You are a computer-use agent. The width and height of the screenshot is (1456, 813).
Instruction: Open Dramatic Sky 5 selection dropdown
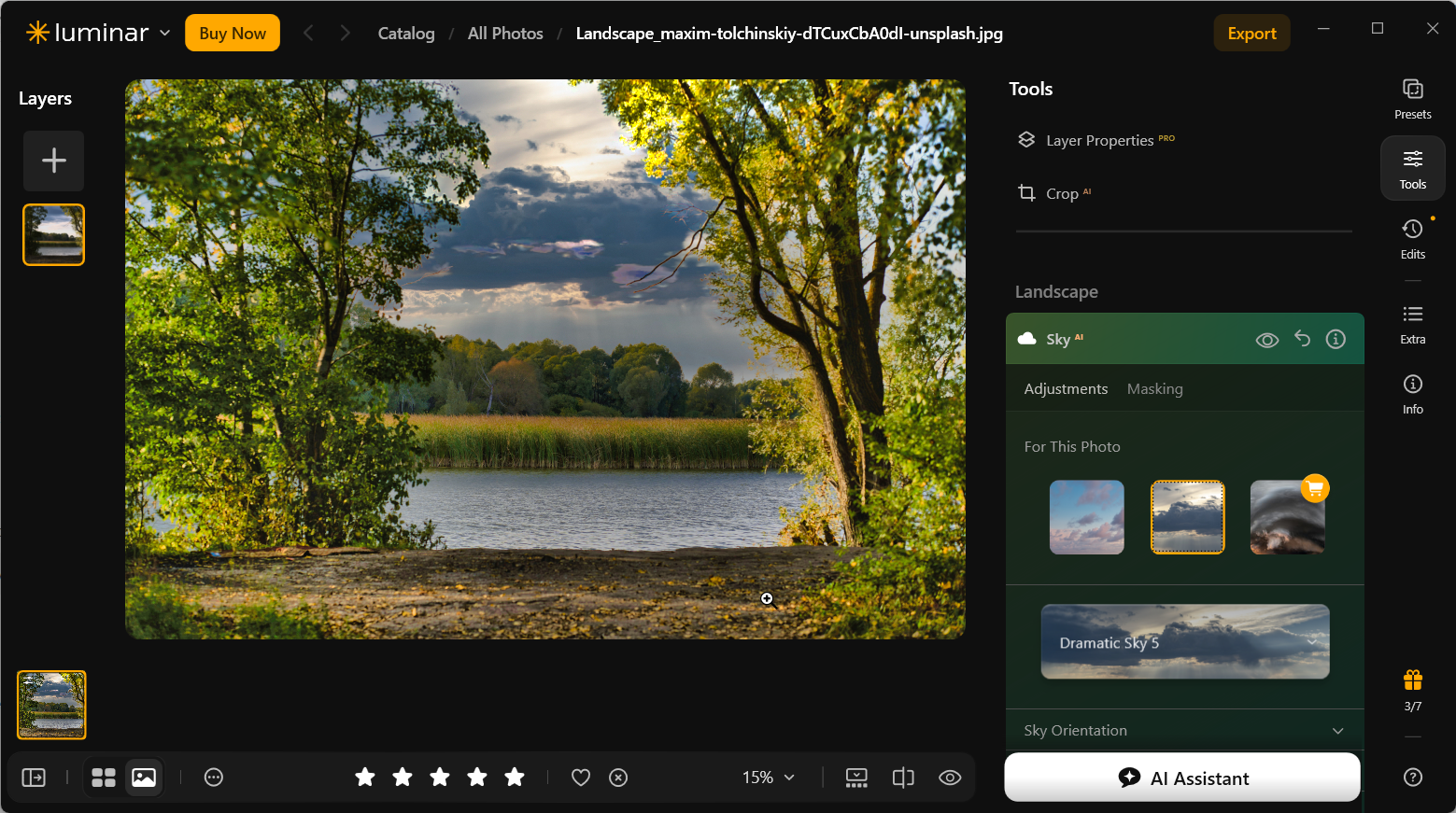pos(1185,642)
